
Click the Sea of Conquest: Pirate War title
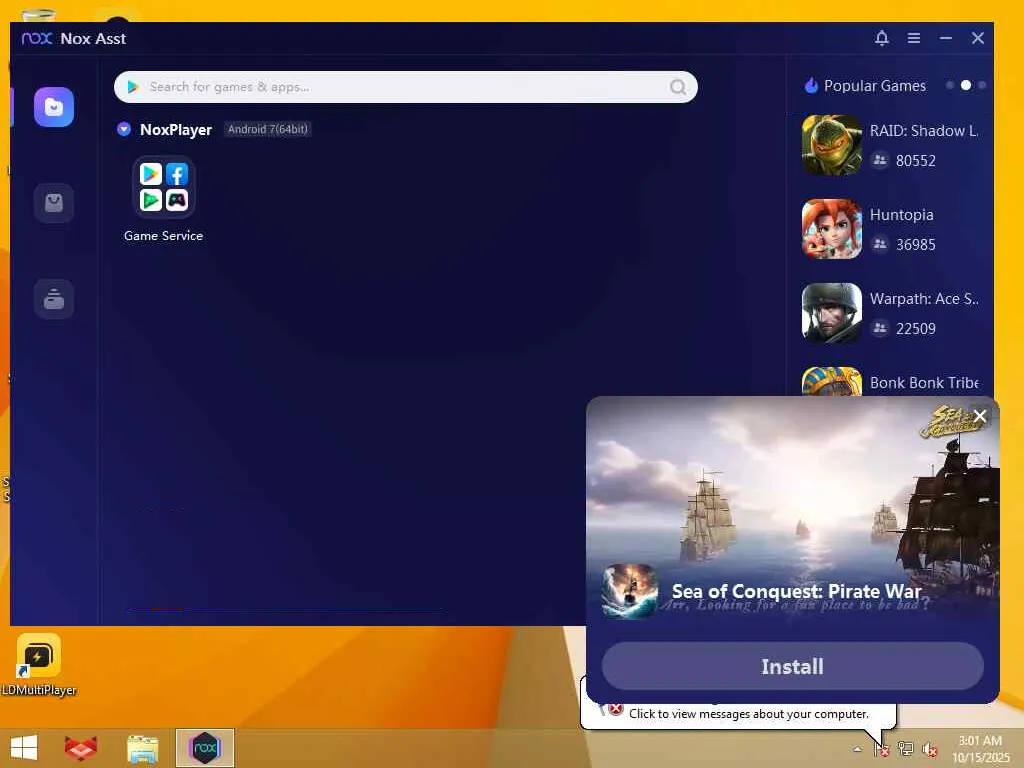pos(797,591)
